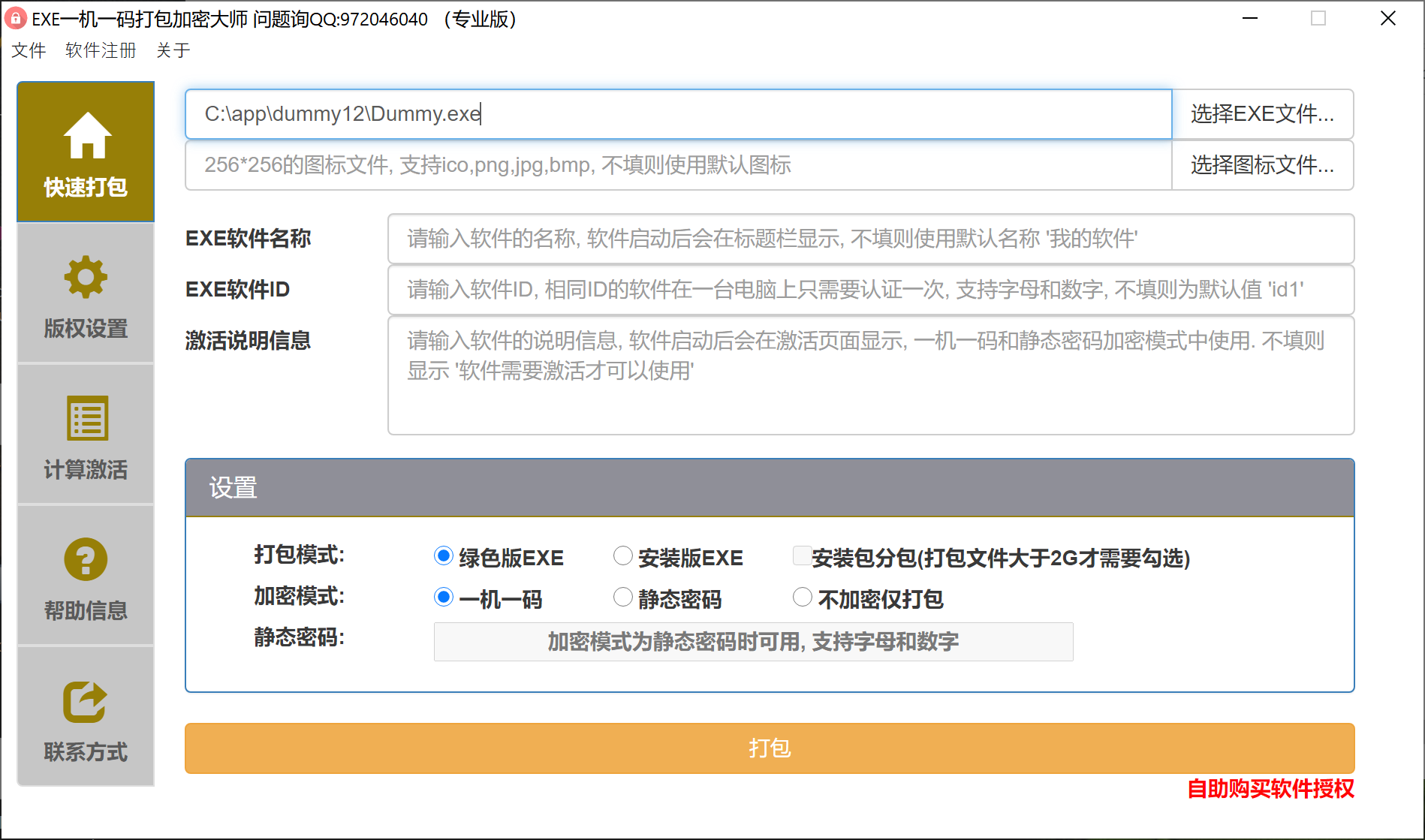
Task: Click the 设置 panel header
Action: [x=770, y=488]
